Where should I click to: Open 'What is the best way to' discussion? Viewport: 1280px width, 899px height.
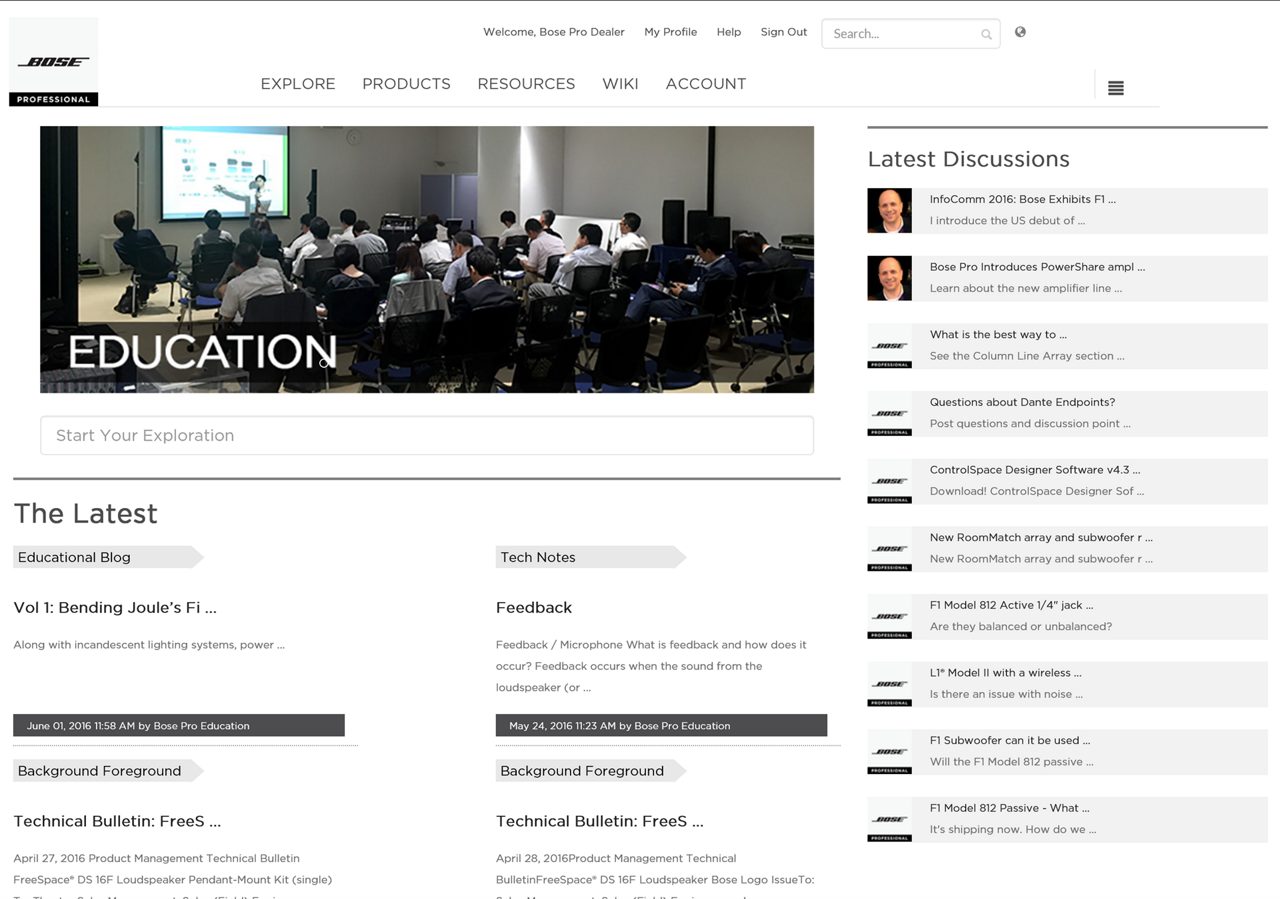[998, 335]
